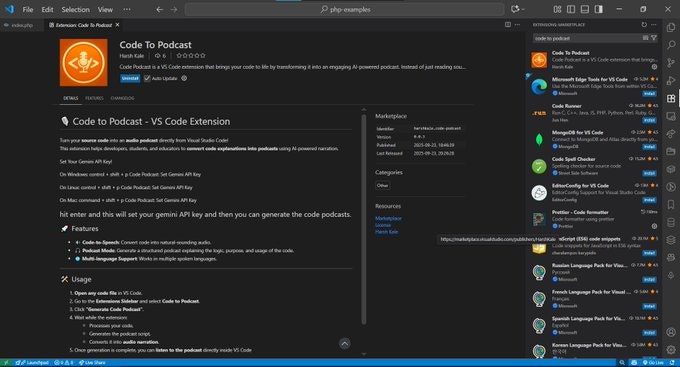Install the Russian Language Pack
Screen dimensions: 680x367
coord(649,279)
